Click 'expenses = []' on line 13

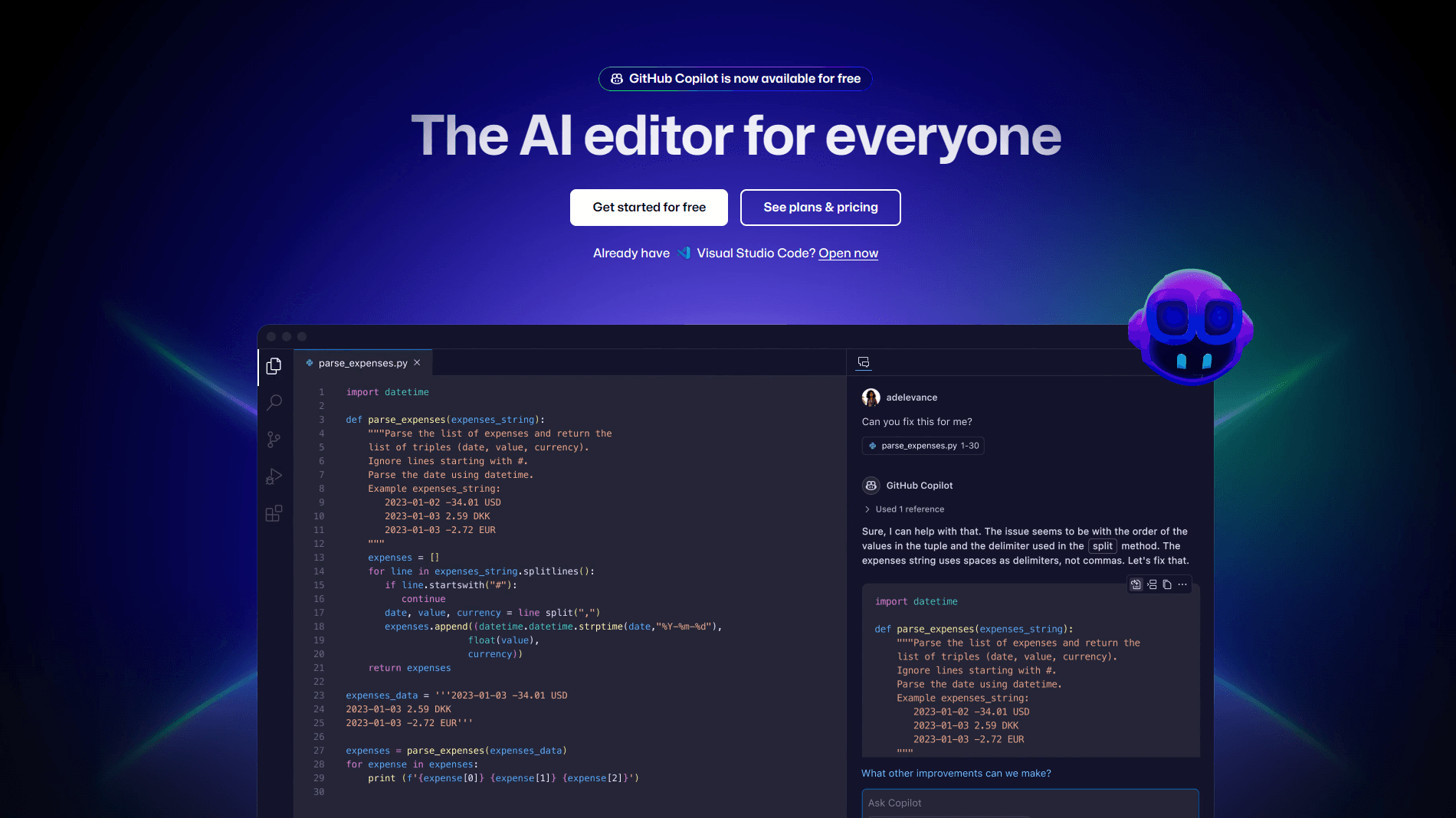pyautogui.click(x=404, y=558)
